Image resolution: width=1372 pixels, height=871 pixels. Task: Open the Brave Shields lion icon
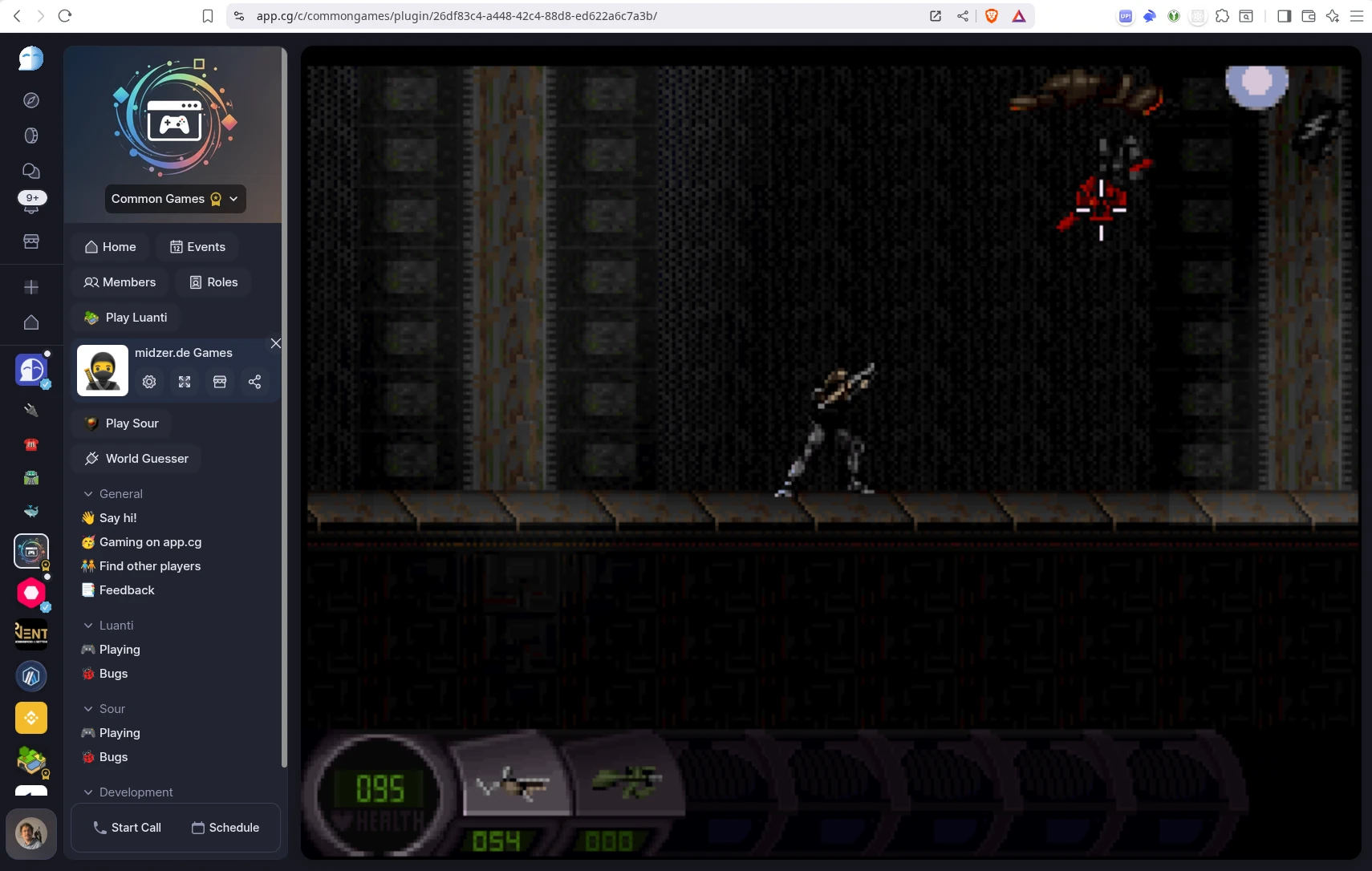(992, 16)
